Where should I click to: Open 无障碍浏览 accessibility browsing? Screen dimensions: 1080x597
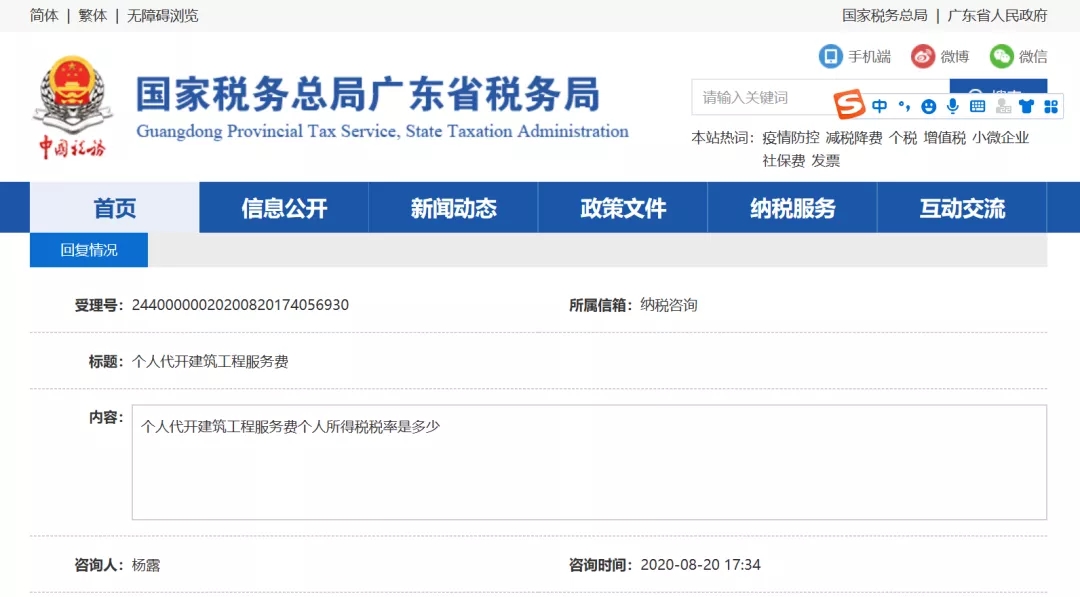163,15
